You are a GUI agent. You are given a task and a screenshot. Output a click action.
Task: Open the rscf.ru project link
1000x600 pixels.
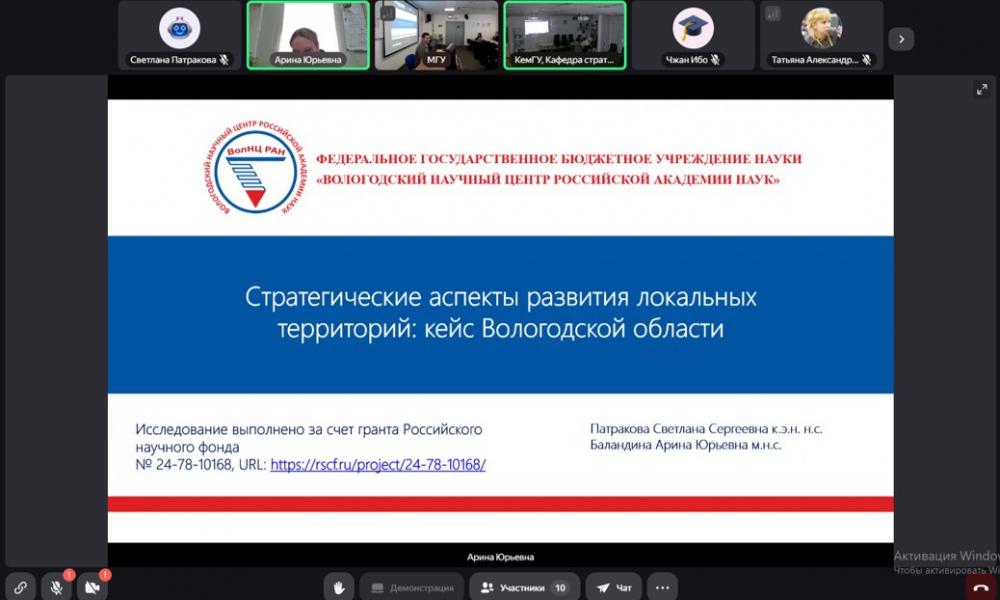378,465
